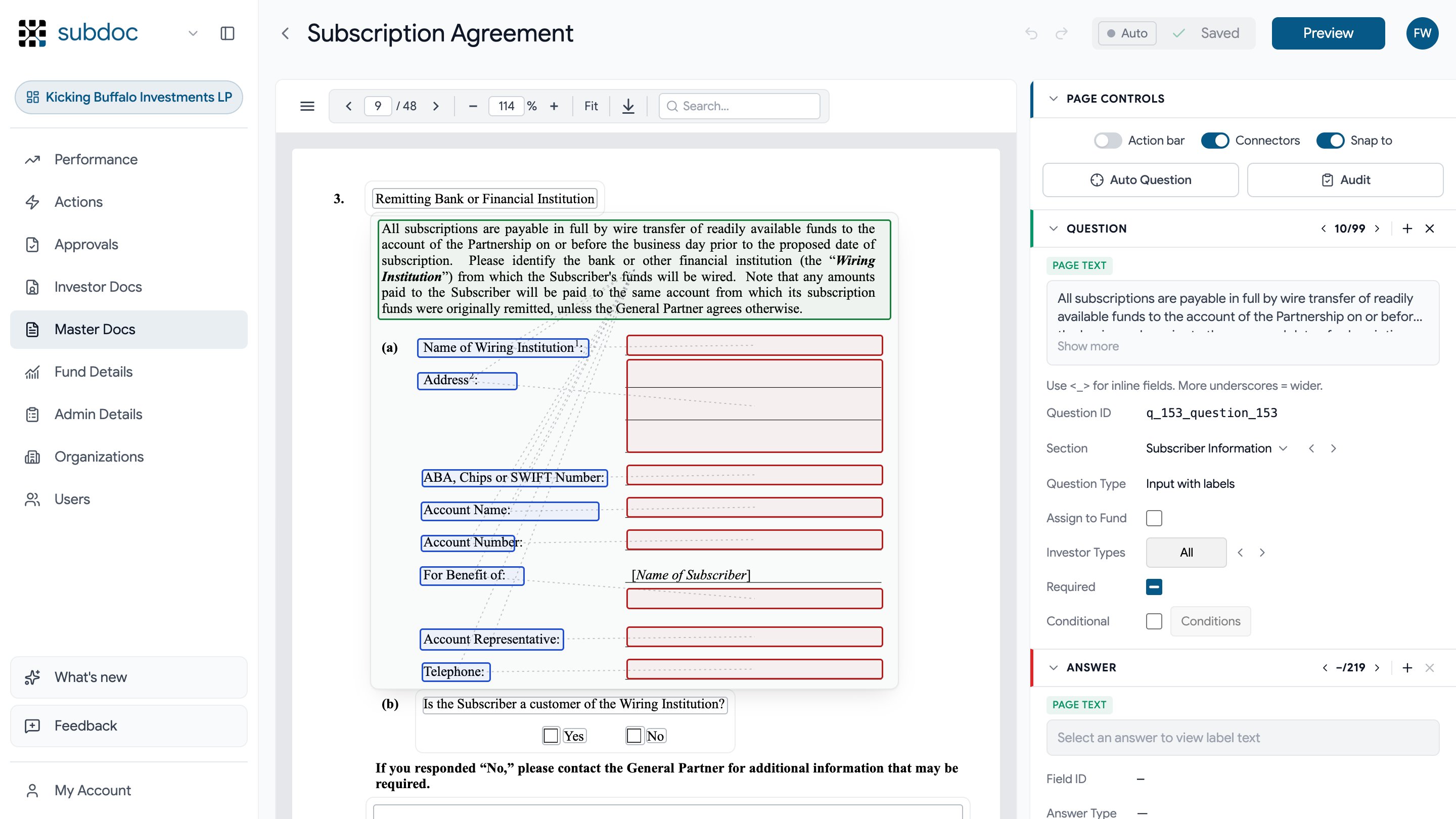
Task: Click the page number field
Action: coord(378,106)
